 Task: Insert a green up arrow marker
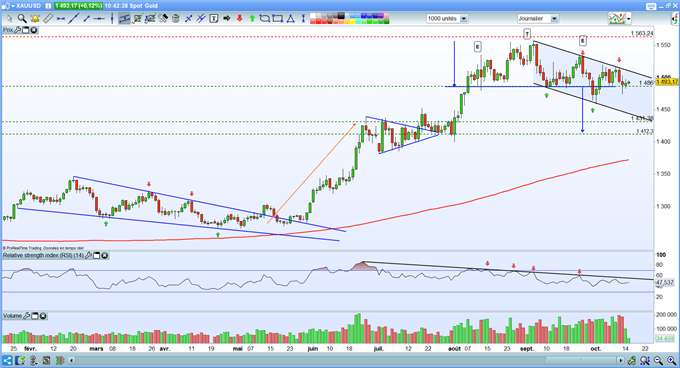252,19
